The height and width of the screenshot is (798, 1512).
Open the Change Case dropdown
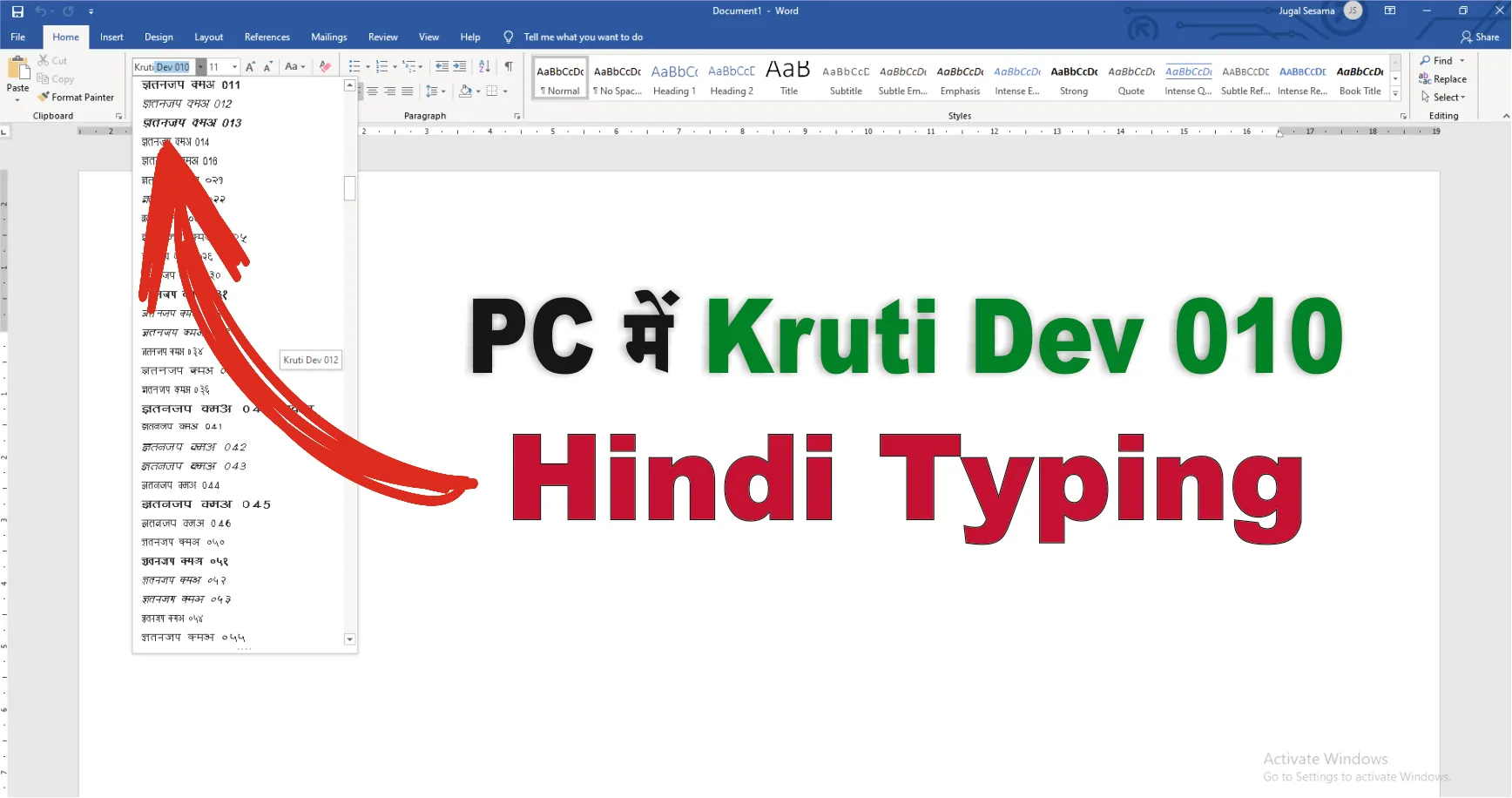(x=295, y=66)
